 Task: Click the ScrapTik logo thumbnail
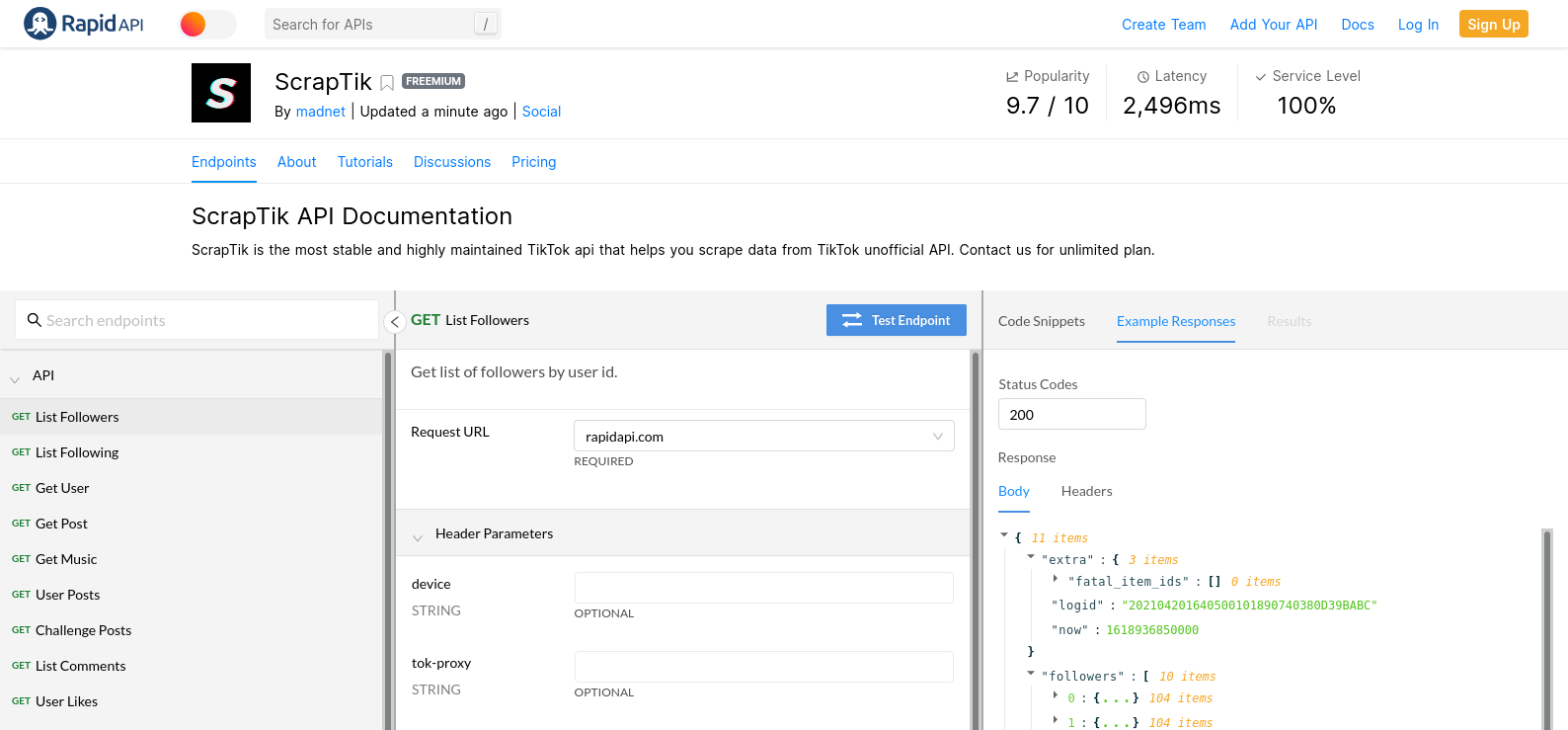[x=221, y=93]
